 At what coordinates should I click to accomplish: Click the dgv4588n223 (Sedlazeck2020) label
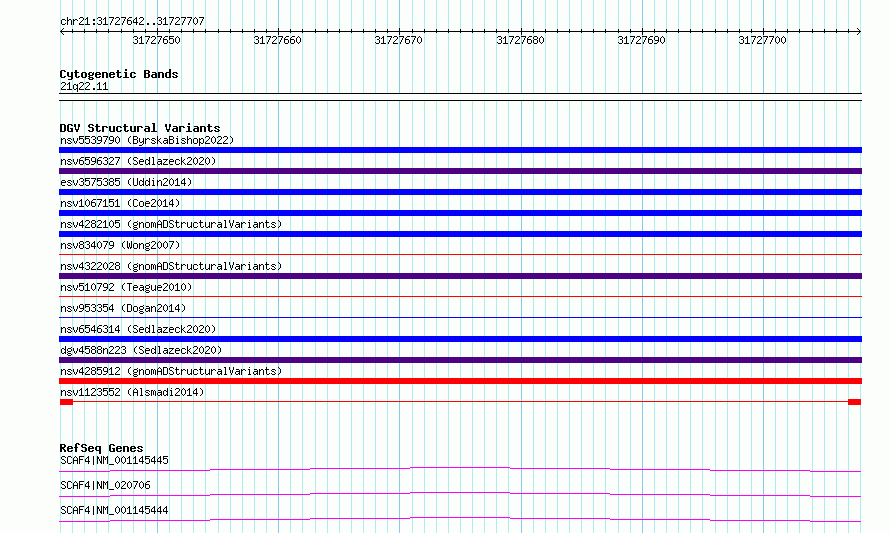click(x=141, y=350)
